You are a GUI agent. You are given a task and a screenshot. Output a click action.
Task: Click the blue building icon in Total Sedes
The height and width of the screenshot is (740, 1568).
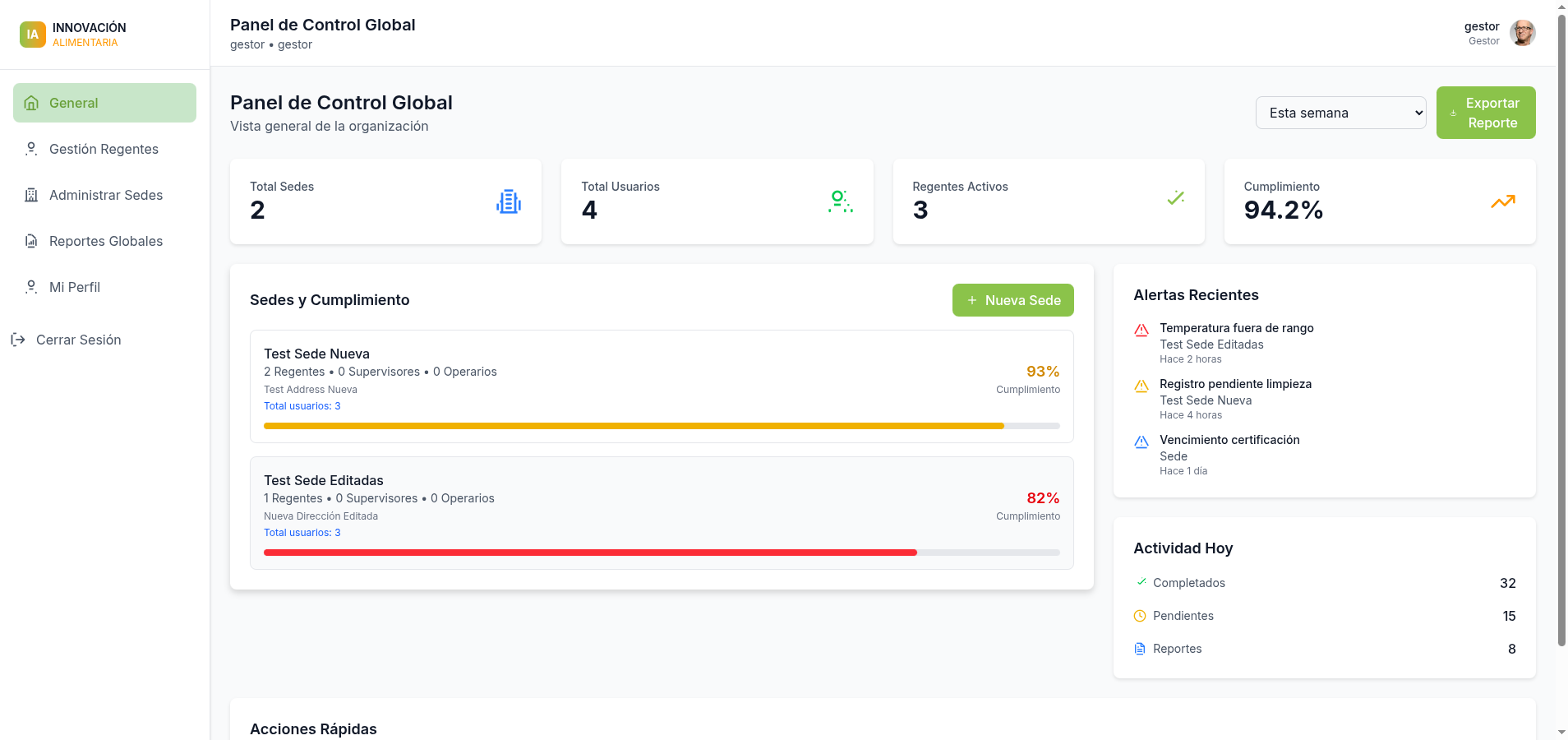coord(509,201)
